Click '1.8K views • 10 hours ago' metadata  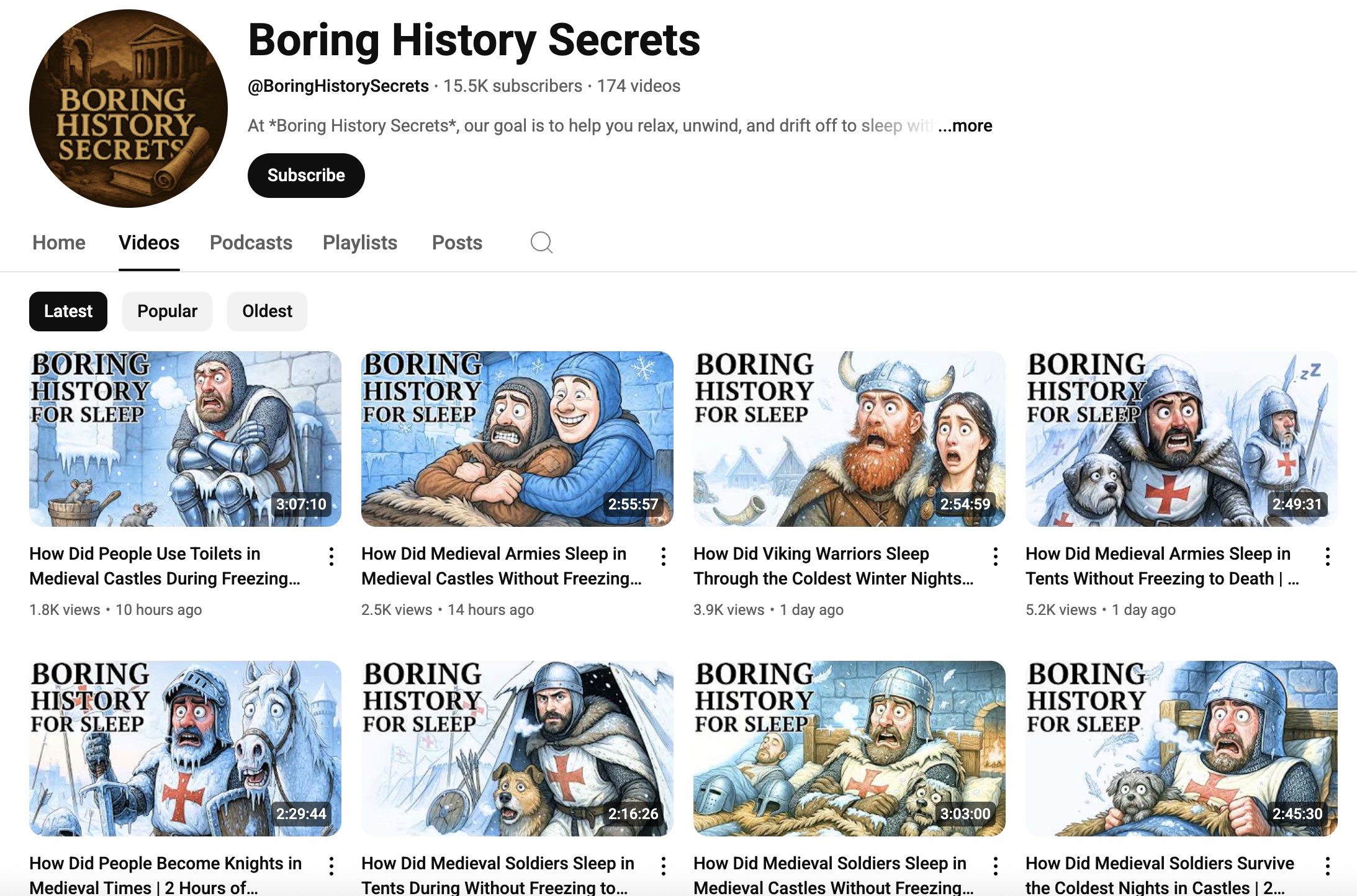click(x=115, y=610)
